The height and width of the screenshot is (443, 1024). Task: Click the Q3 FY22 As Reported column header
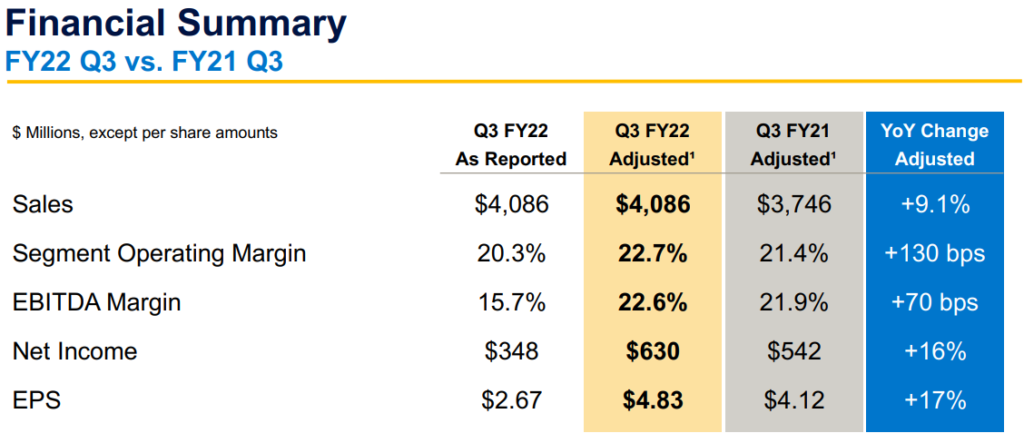511,145
